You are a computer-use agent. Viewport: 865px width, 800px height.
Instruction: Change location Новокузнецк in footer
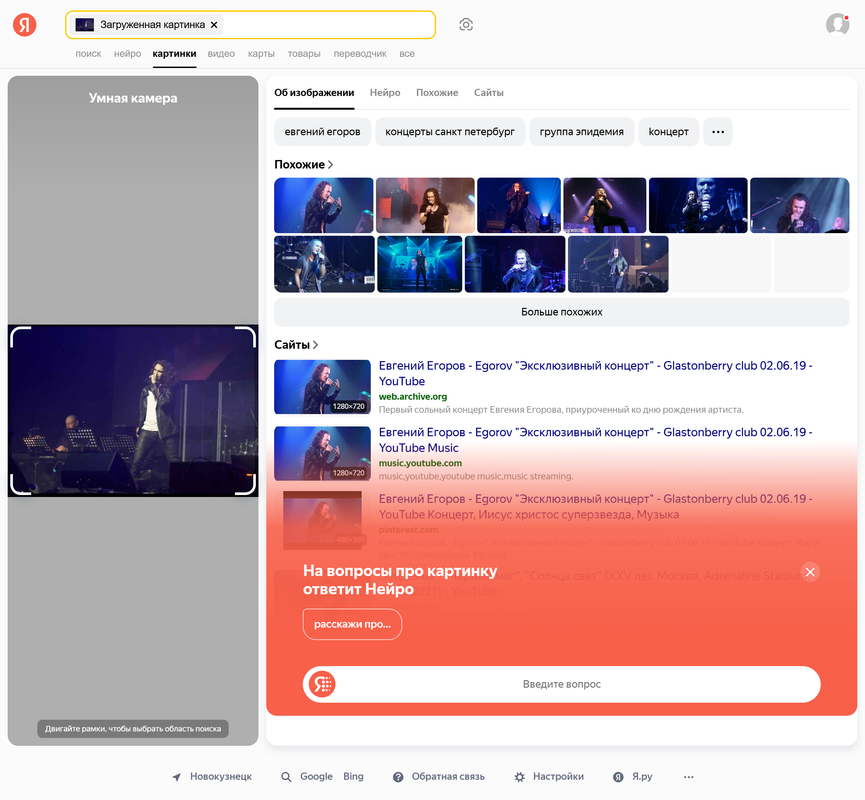point(221,777)
